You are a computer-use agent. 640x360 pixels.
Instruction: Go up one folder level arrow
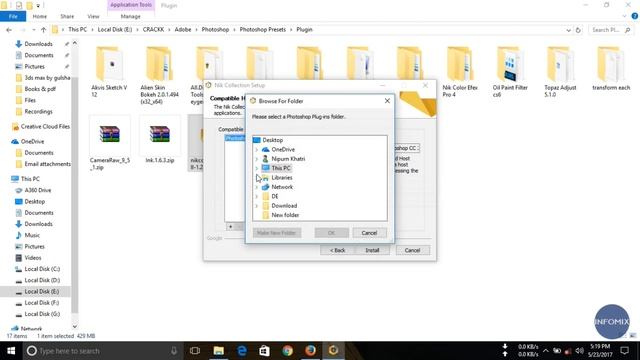pos(43,30)
